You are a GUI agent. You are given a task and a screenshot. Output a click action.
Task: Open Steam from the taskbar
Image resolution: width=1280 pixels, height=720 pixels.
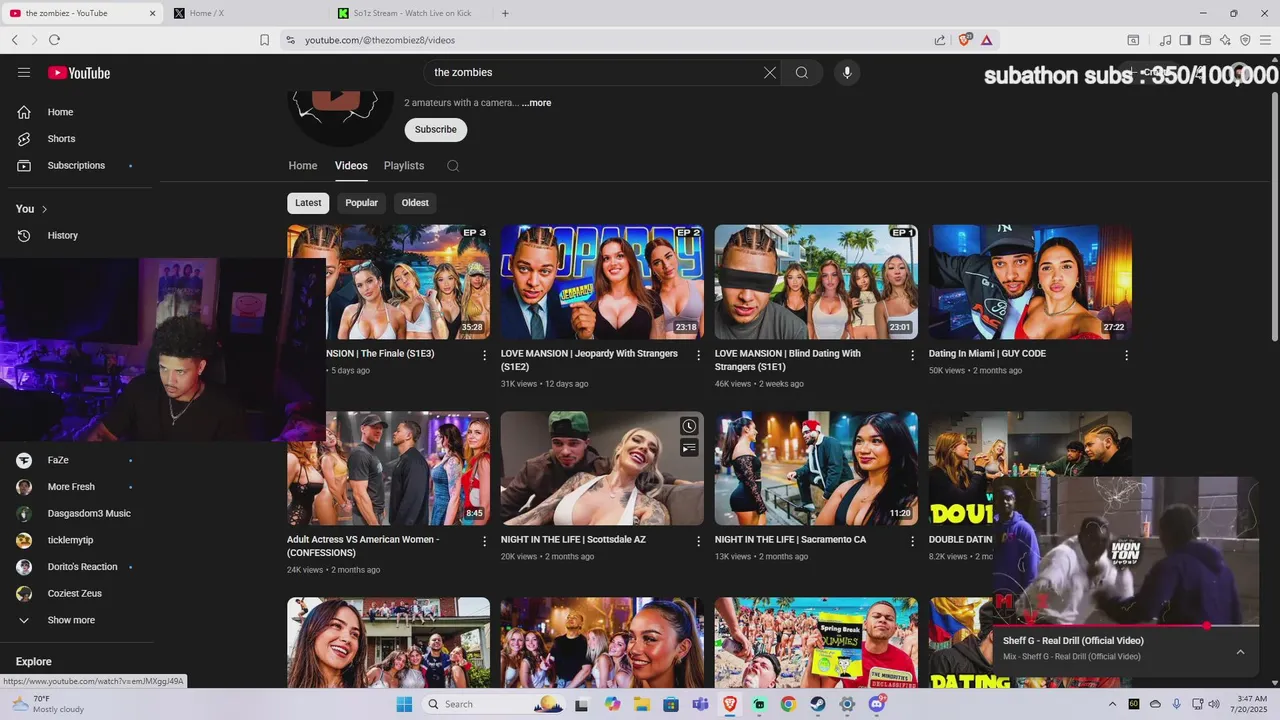818,704
